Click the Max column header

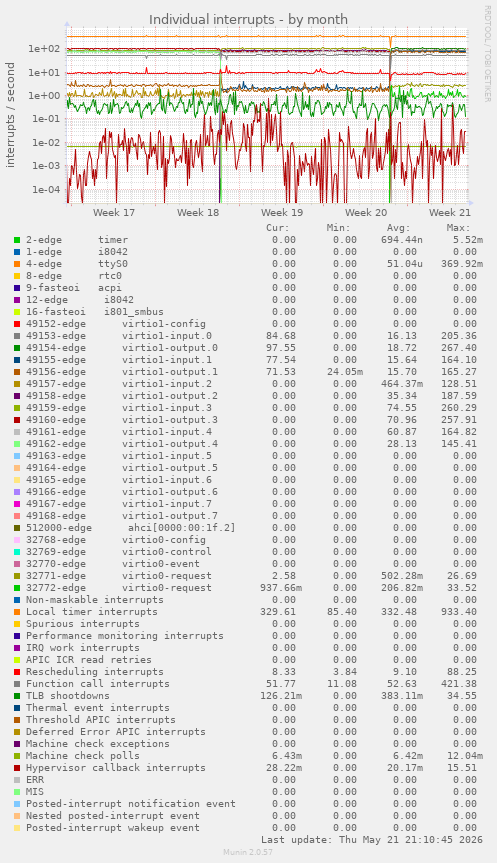[x=458, y=228]
